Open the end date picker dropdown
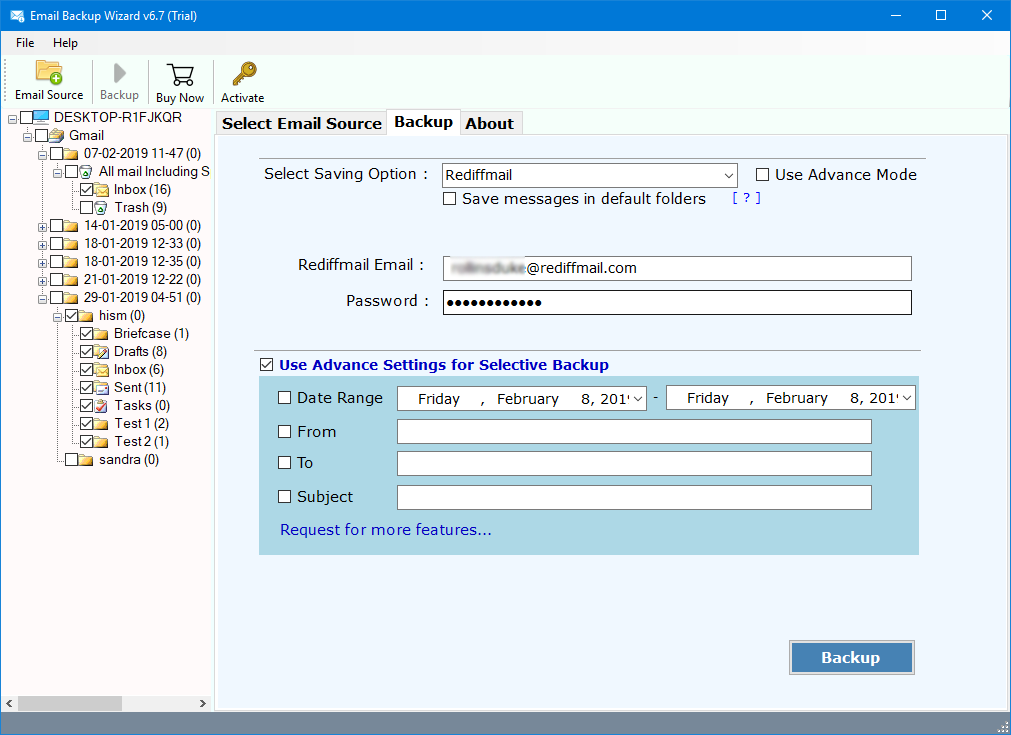 pos(907,398)
